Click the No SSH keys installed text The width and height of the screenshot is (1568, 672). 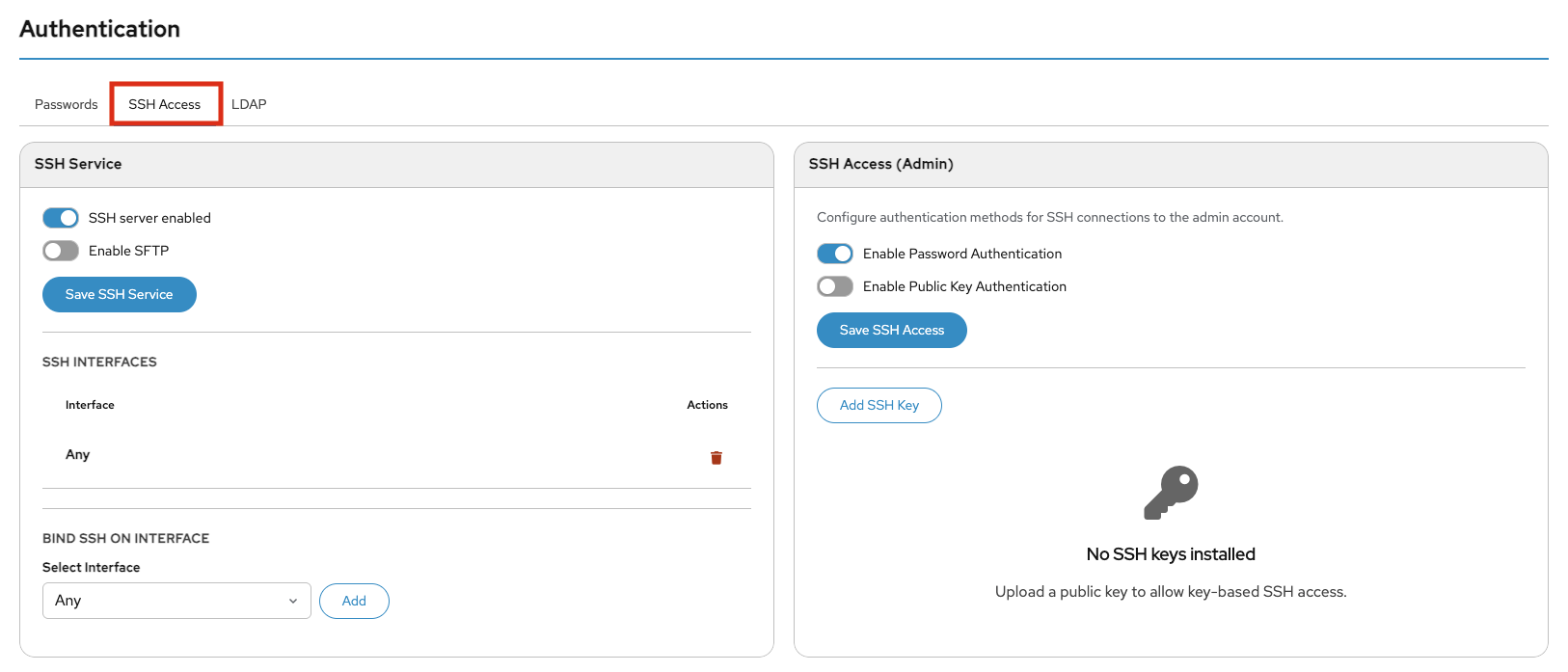click(x=1171, y=554)
